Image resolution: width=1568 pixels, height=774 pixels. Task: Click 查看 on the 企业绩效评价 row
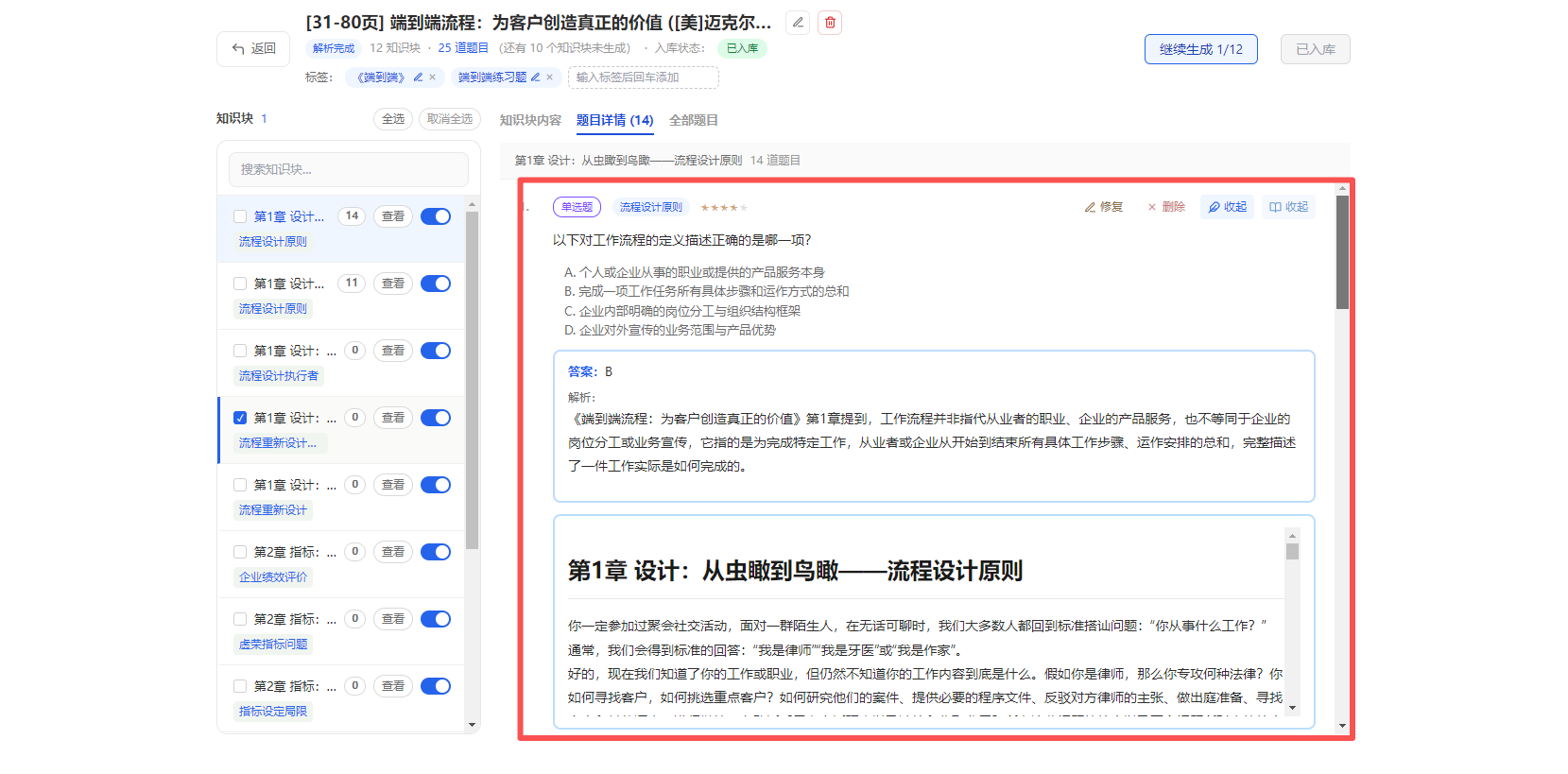pyautogui.click(x=393, y=552)
